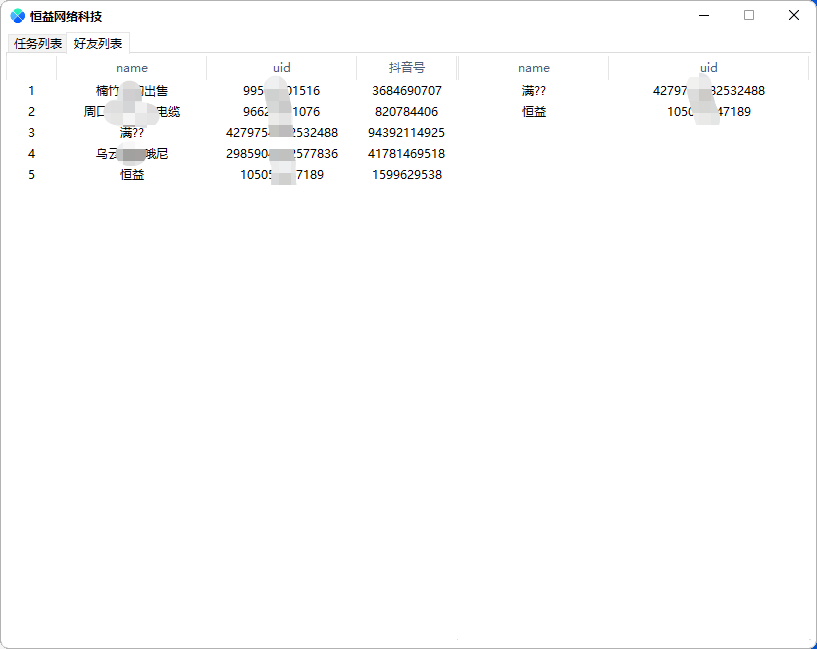Switch to the 任务列表 tab

coord(38,43)
